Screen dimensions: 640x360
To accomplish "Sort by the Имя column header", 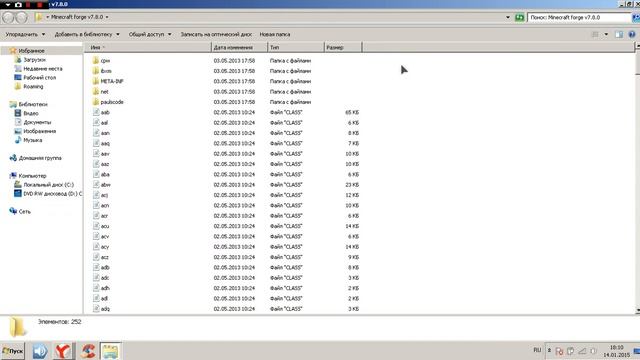I will (x=148, y=47).
